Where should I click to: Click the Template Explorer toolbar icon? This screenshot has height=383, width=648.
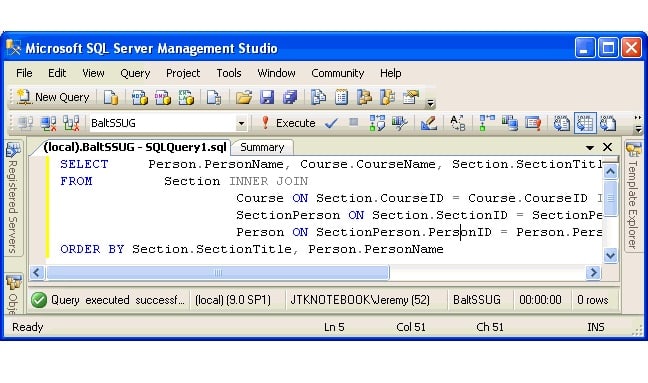(x=388, y=98)
